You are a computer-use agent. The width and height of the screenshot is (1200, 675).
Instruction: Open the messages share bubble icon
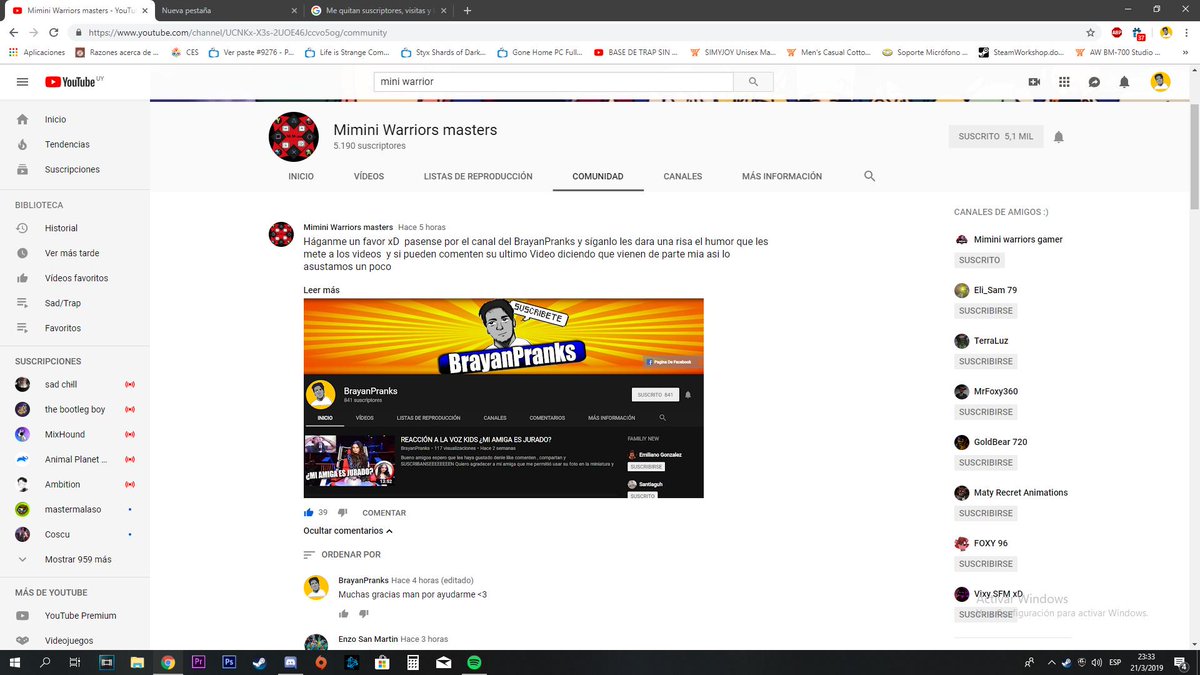click(x=1094, y=82)
